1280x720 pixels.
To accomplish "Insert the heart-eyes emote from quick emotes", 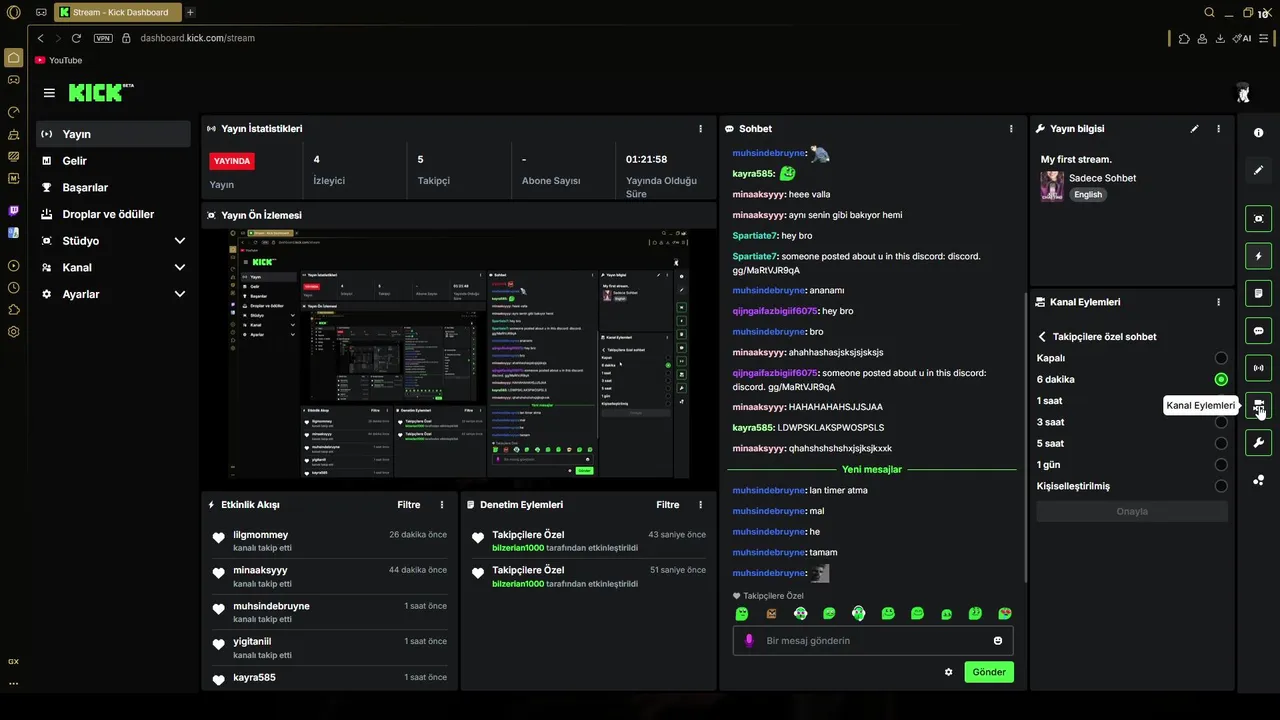I will [x=1005, y=613].
